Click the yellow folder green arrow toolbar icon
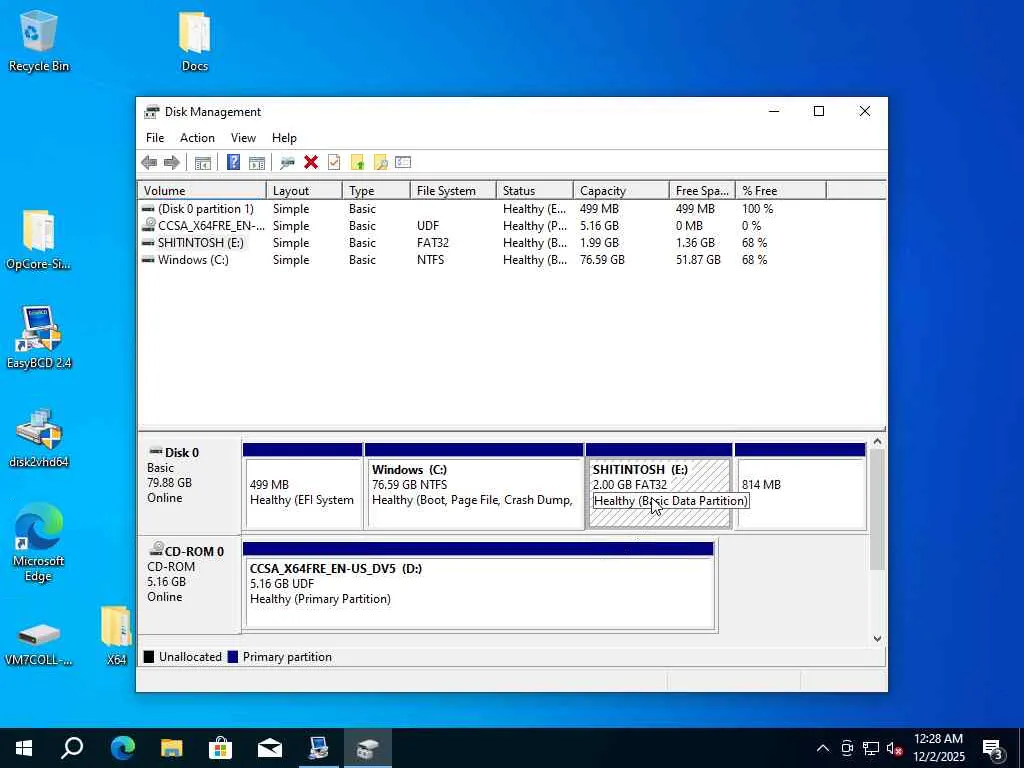This screenshot has height=768, width=1024. coord(357,163)
